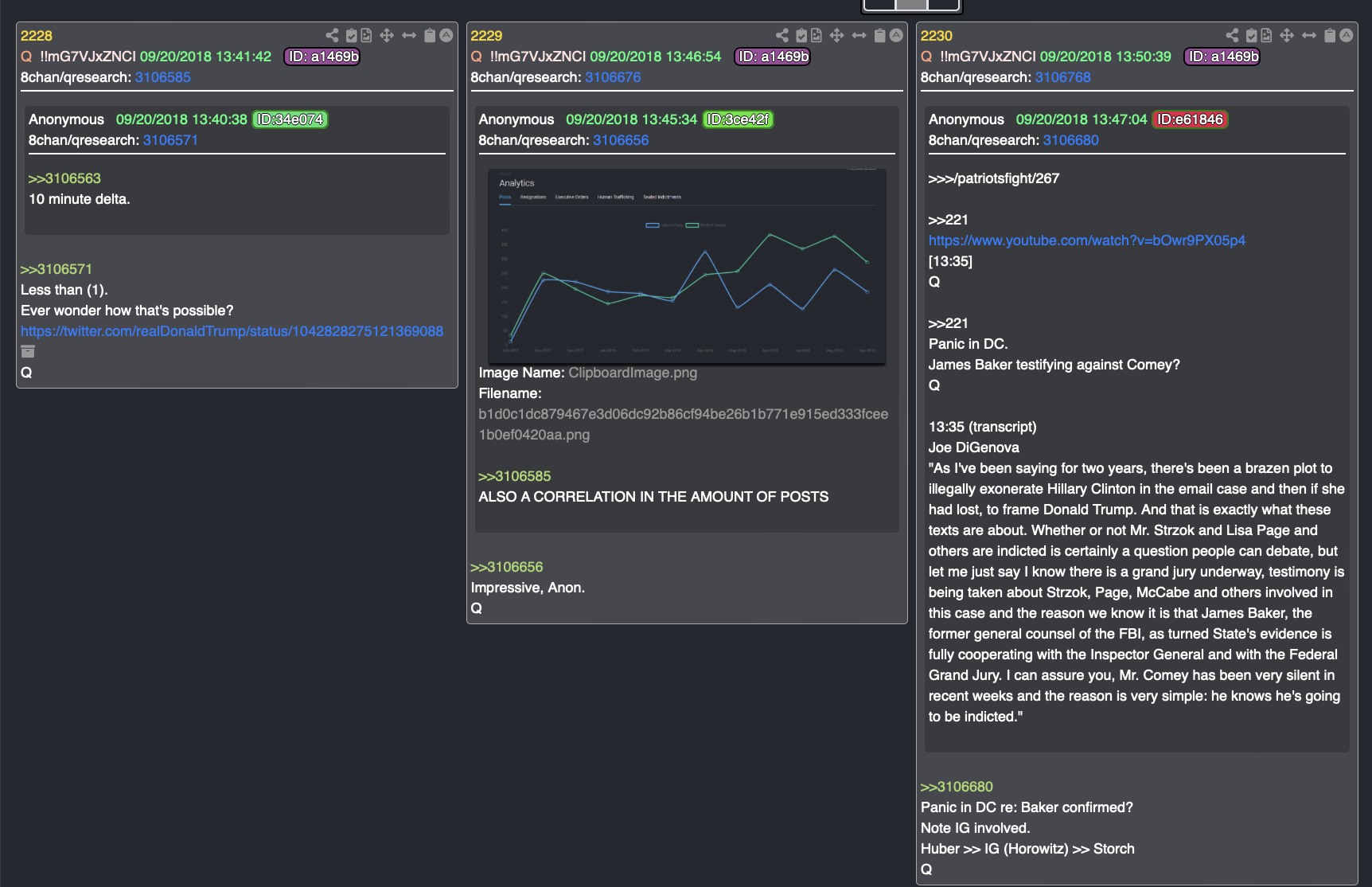Open blue link 3106571 in the Anonymous quote header
This screenshot has width=1372, height=887.
coord(170,140)
